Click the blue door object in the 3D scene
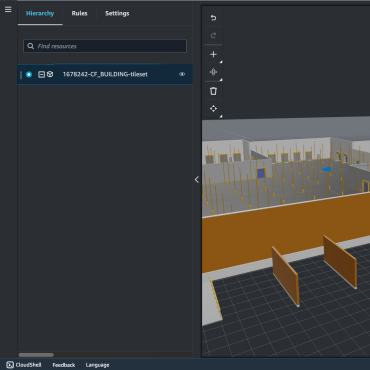Screen dimensions: 370x370 261,173
